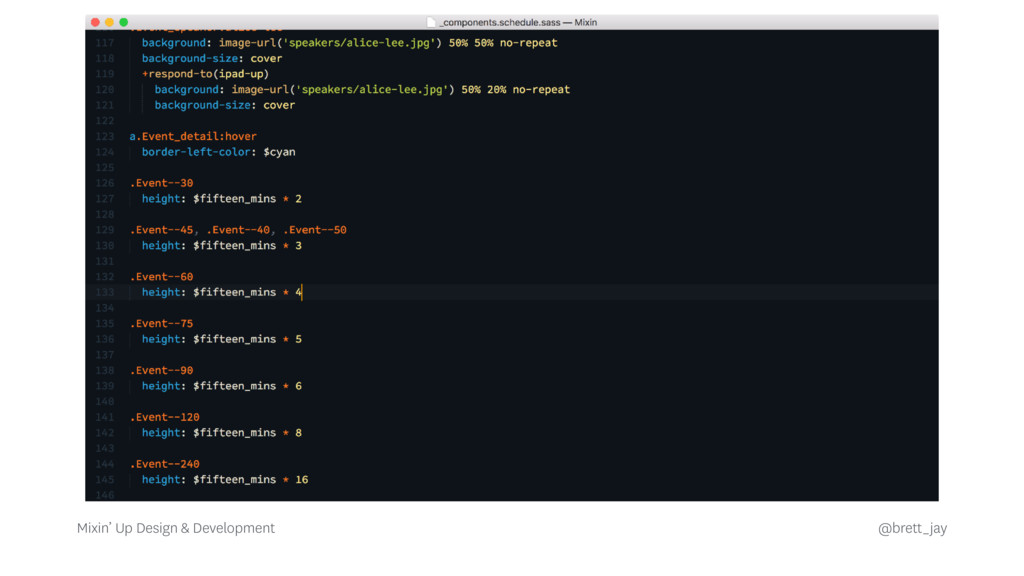Image resolution: width=1024 pixels, height=576 pixels.
Task: Click the '.Event--50' selector
Action: (x=315, y=231)
